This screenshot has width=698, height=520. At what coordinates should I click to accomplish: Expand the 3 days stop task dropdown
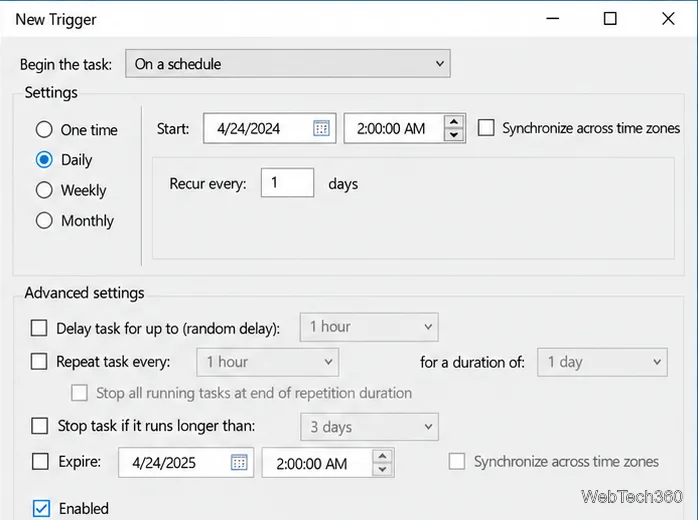(x=369, y=427)
